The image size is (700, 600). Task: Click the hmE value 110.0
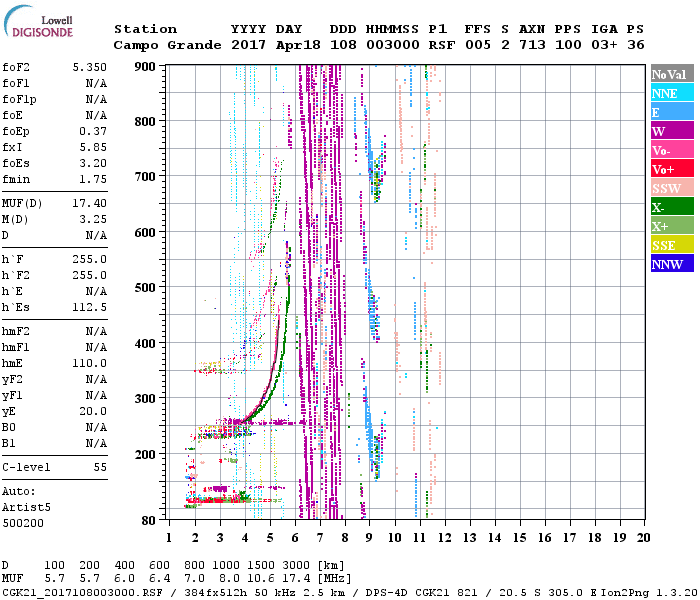point(89,363)
